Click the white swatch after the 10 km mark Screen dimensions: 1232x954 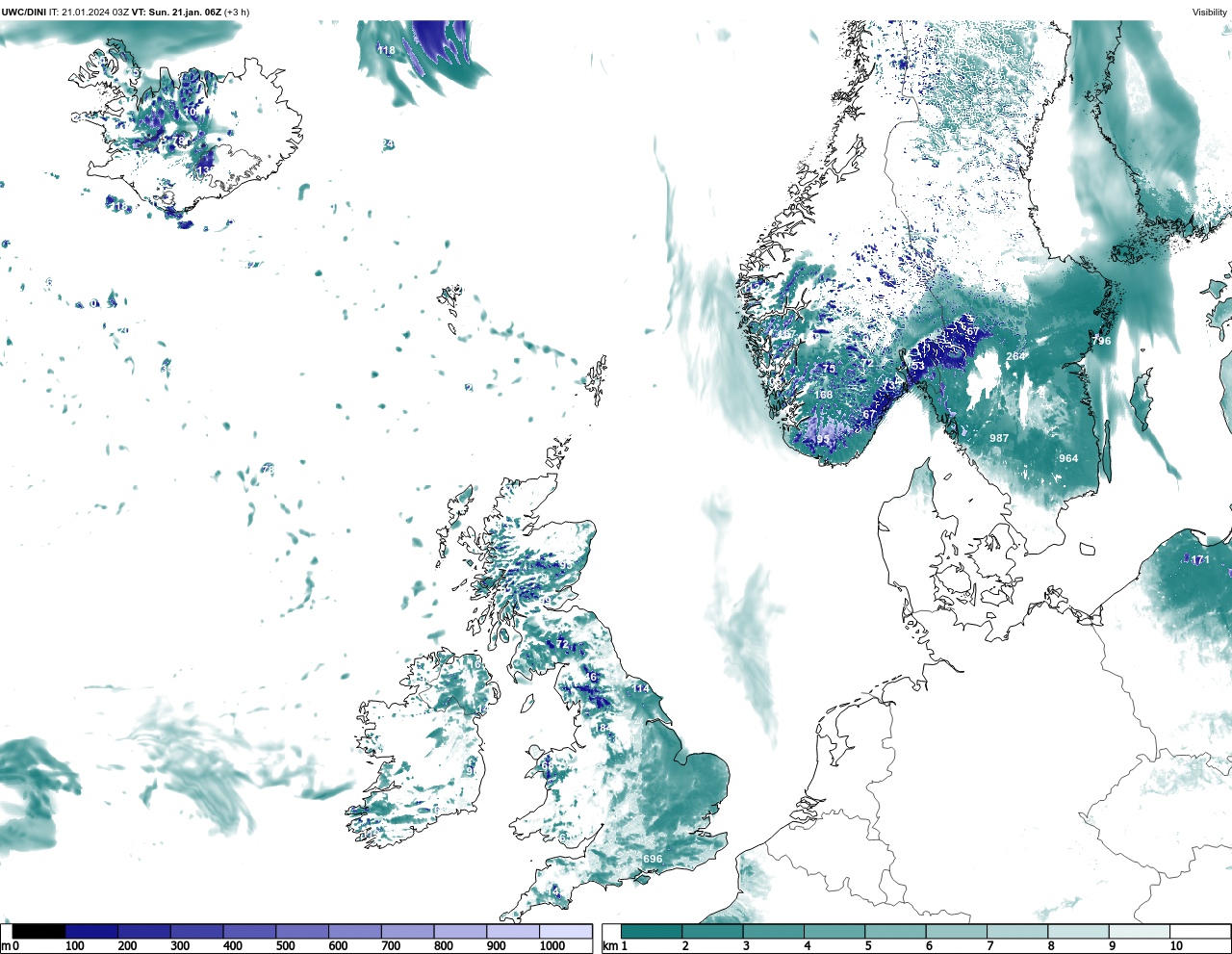click(1199, 931)
